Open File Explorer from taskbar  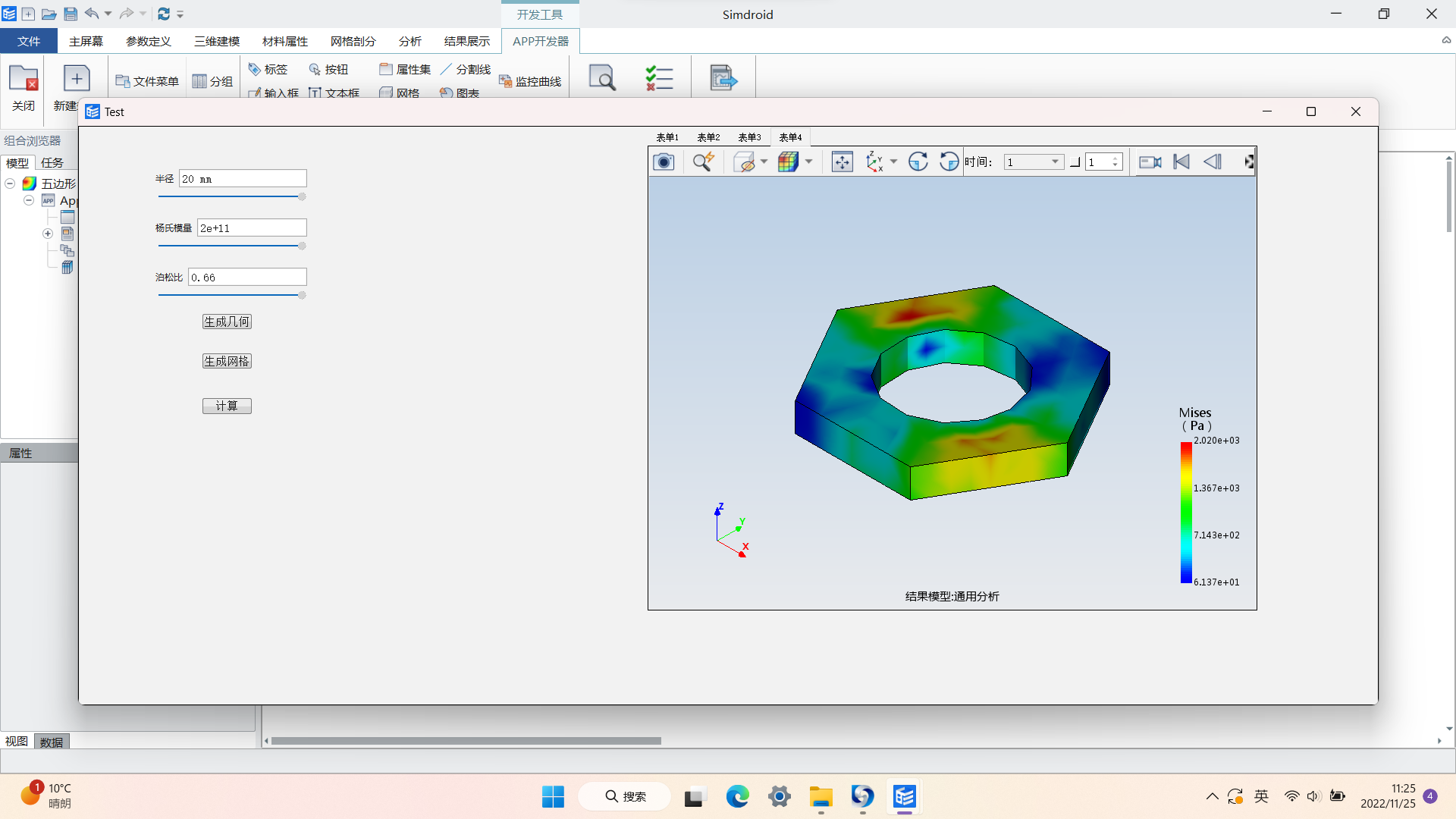821,796
